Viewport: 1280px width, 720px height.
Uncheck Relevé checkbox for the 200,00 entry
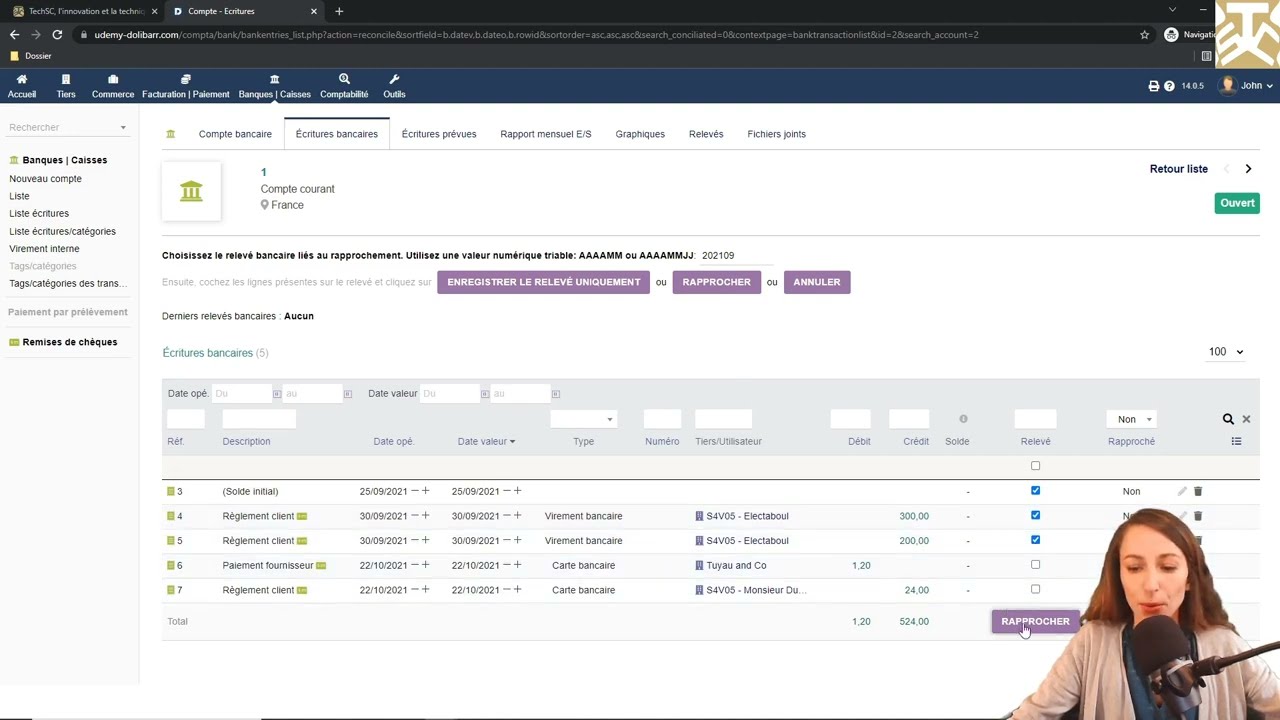pyautogui.click(x=1035, y=540)
